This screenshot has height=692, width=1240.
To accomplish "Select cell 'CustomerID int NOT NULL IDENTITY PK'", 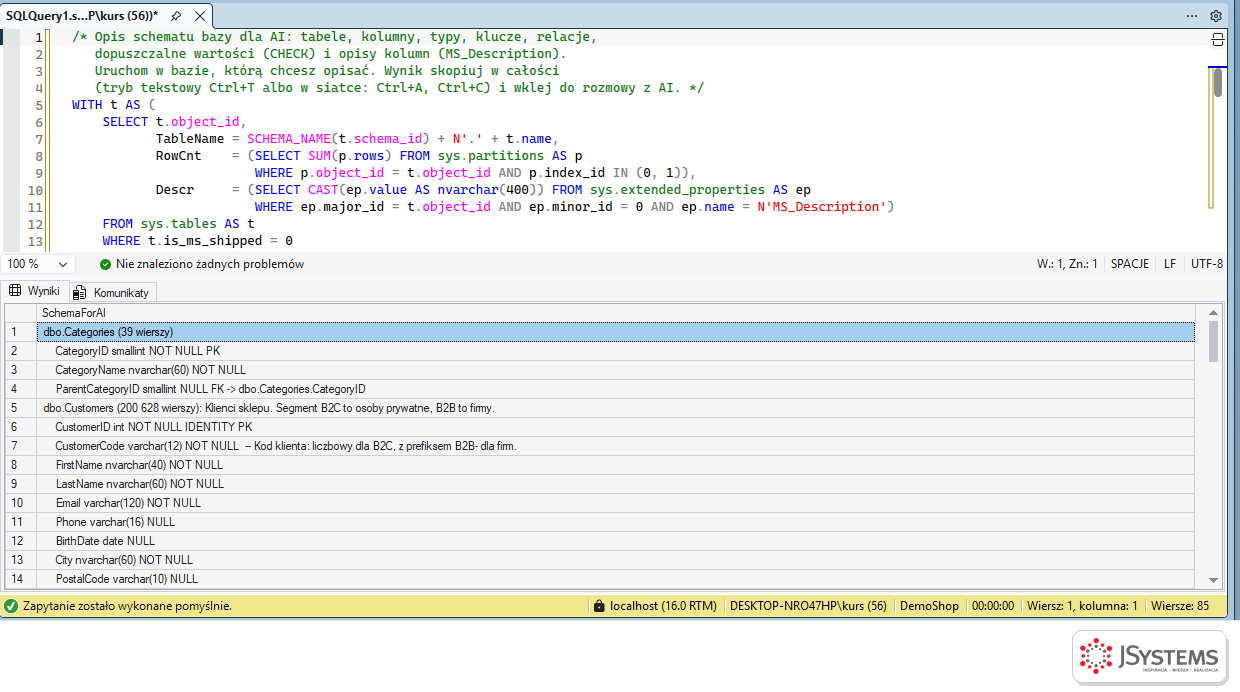I will click(x=616, y=427).
